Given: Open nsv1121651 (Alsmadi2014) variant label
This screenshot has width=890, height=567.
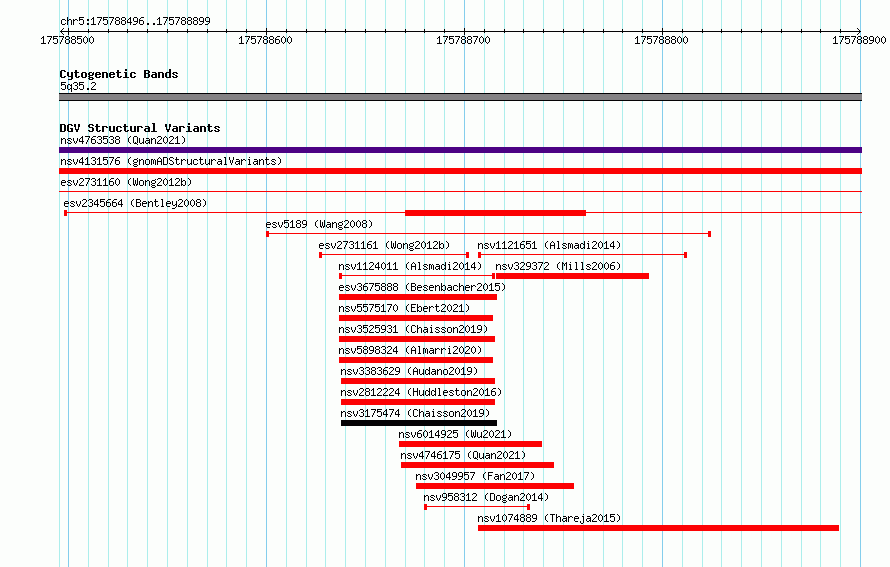Looking at the screenshot, I should tap(549, 245).
